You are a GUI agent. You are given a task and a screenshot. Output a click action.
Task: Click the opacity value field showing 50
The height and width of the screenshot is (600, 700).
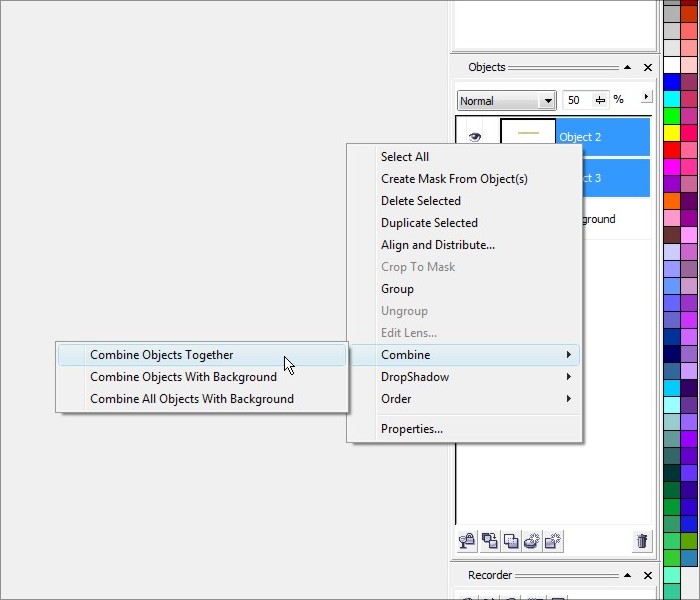click(x=575, y=100)
